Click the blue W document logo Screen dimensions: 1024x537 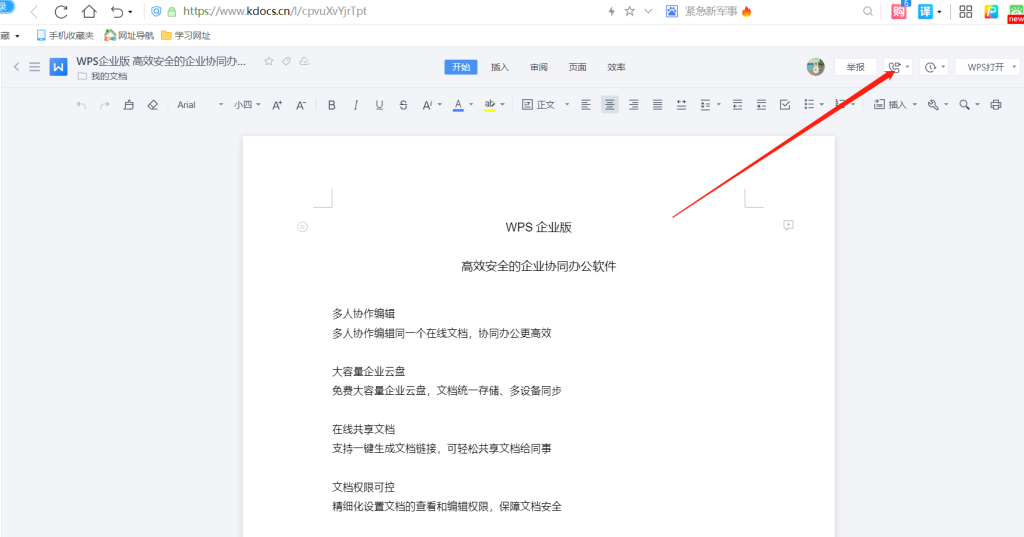pos(59,67)
